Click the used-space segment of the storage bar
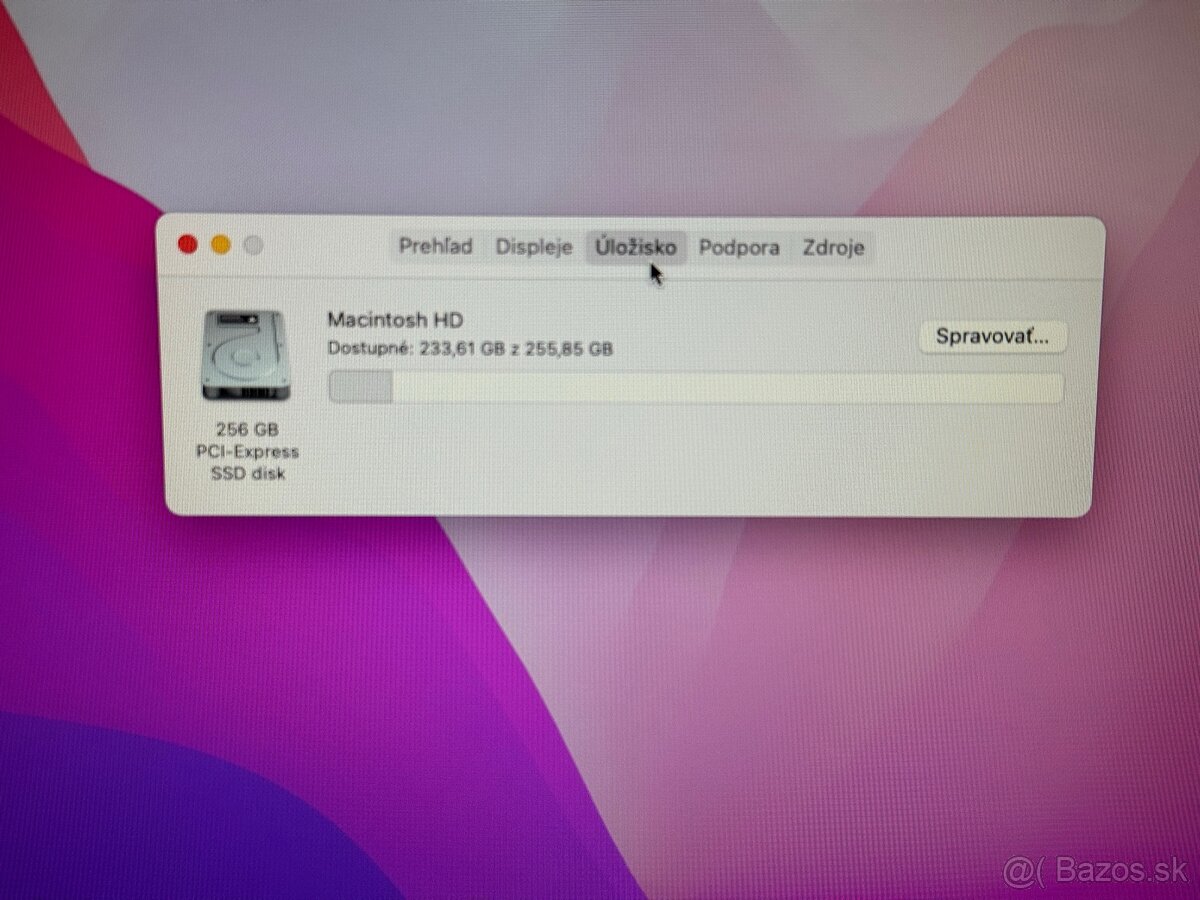1200x900 pixels. 360,385
